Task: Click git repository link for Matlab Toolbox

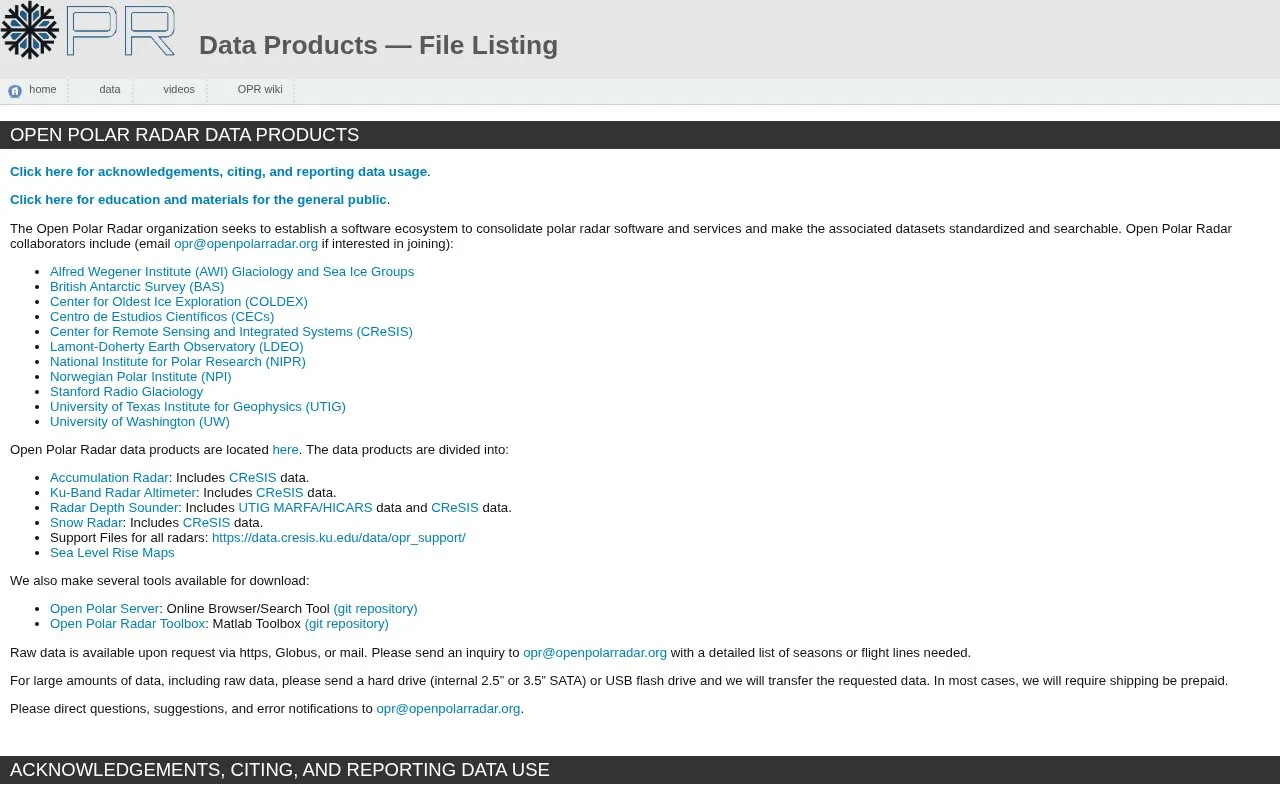Action: (x=347, y=624)
